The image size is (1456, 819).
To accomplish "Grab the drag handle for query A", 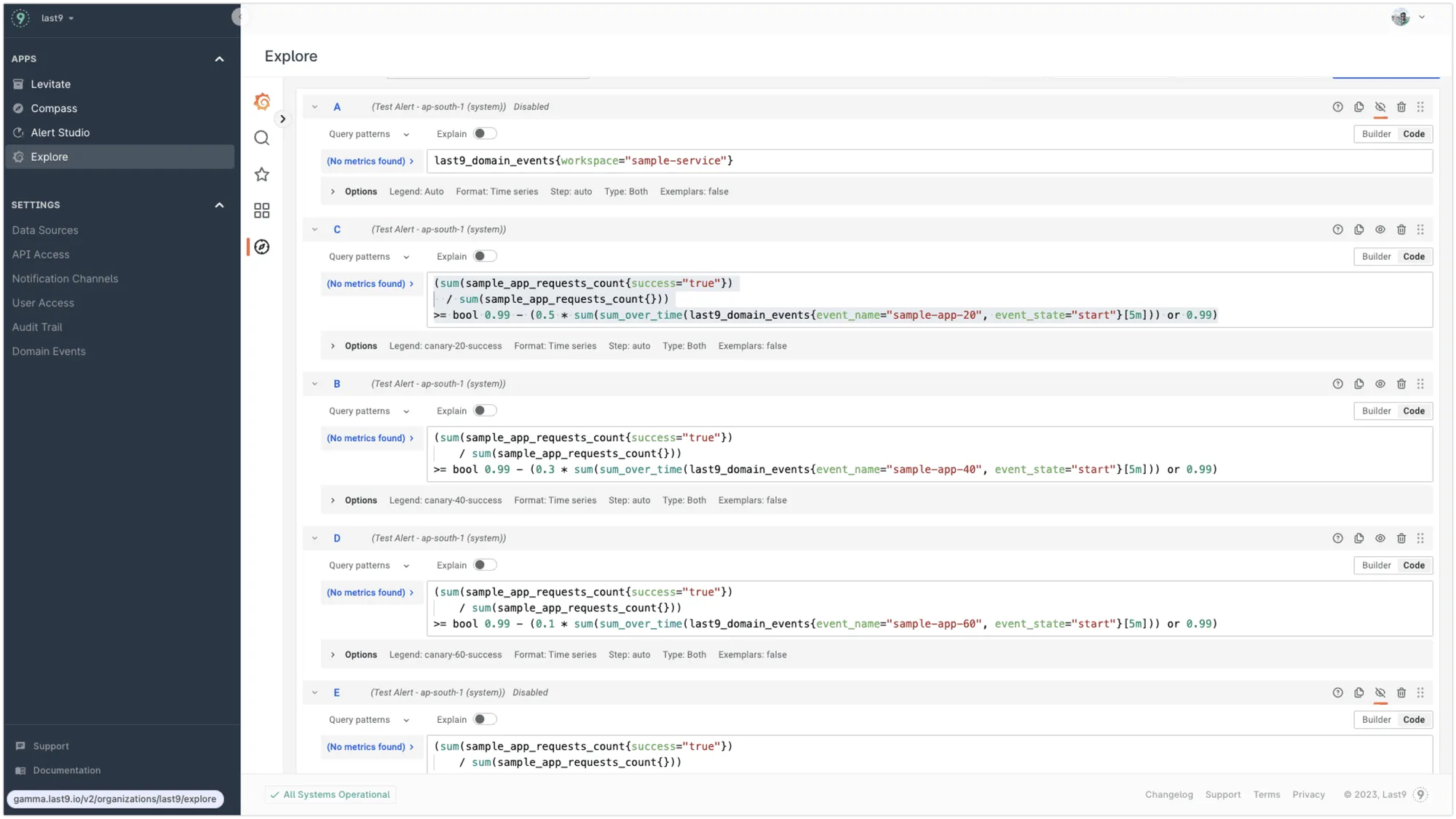I will (x=1420, y=107).
